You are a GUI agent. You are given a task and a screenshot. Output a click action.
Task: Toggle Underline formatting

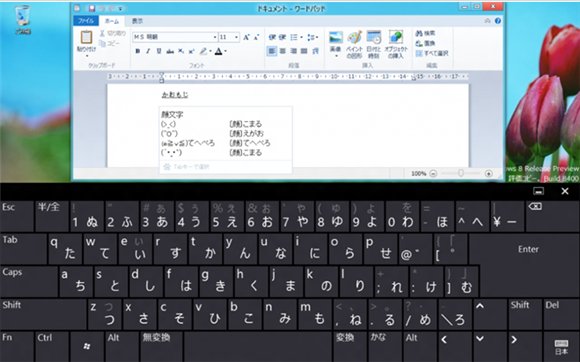(159, 51)
